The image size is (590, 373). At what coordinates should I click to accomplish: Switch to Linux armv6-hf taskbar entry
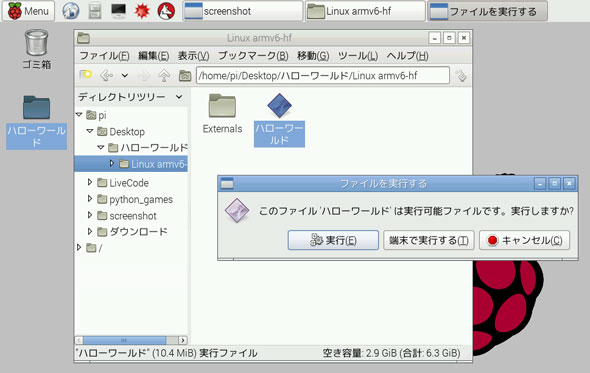365,11
